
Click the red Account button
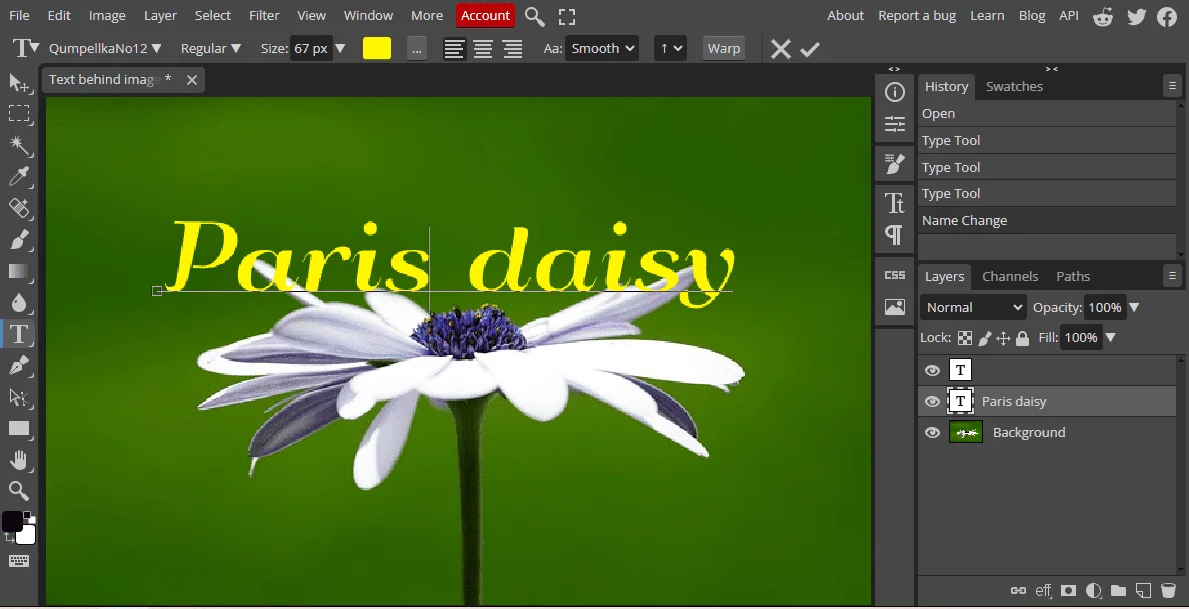tap(485, 15)
